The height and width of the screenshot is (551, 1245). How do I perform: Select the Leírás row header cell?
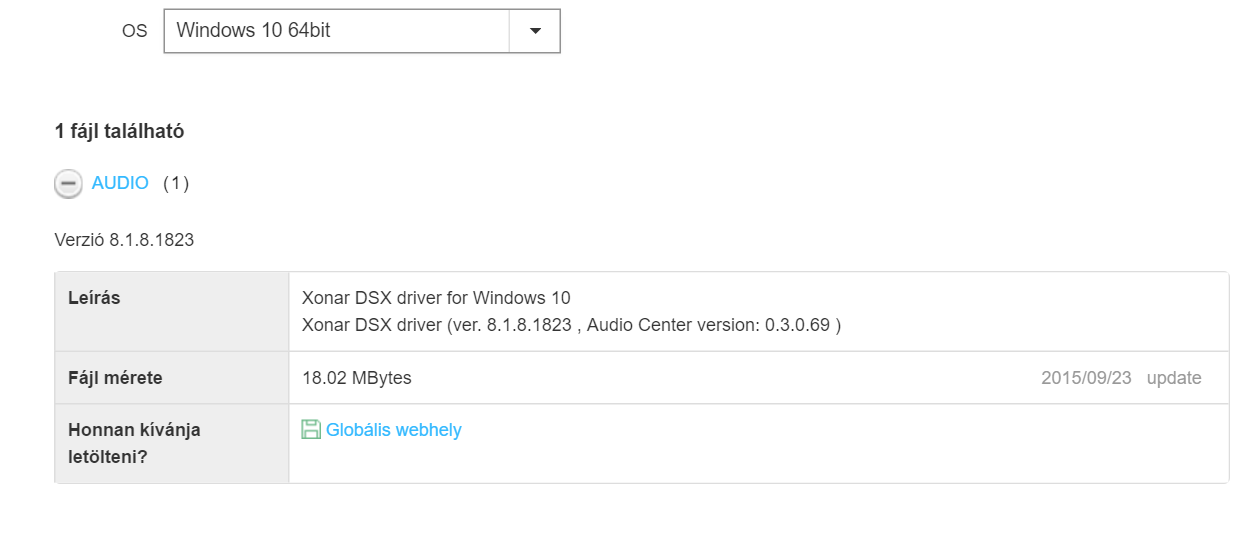(x=172, y=311)
